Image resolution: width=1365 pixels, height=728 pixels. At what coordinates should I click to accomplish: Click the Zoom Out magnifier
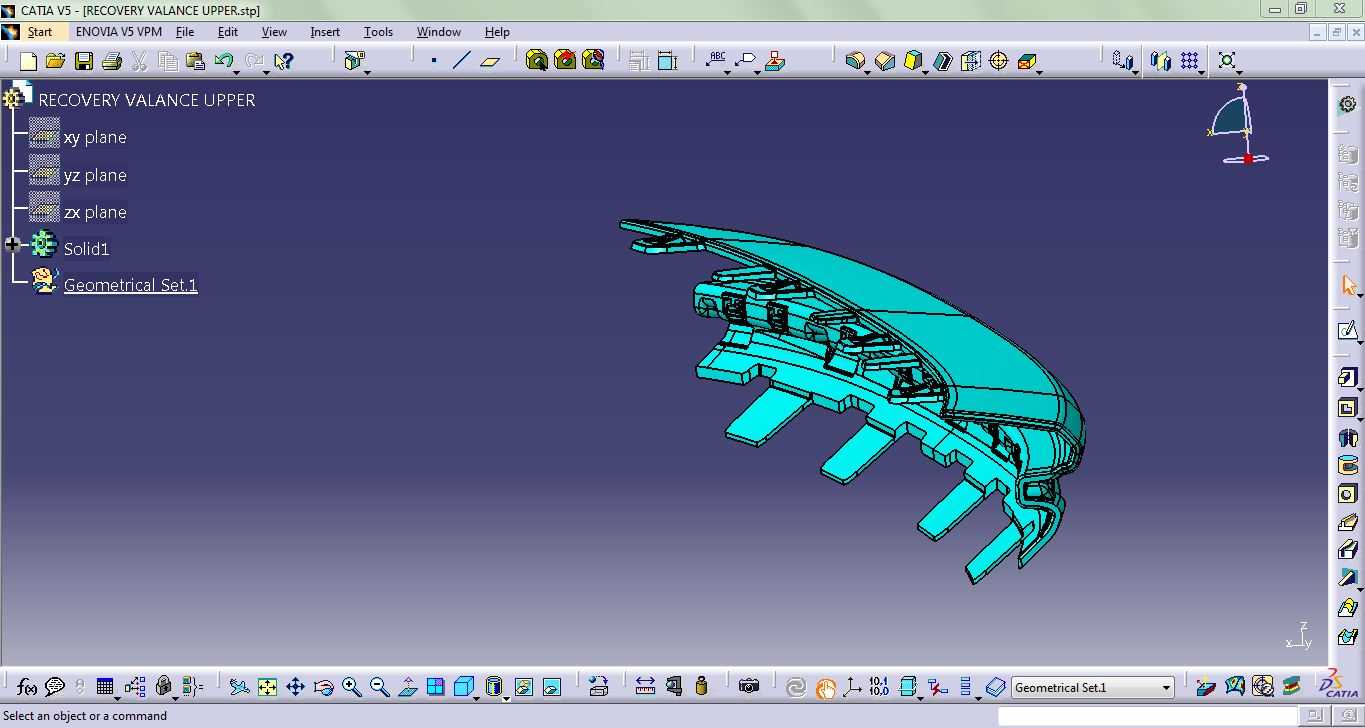coord(379,687)
